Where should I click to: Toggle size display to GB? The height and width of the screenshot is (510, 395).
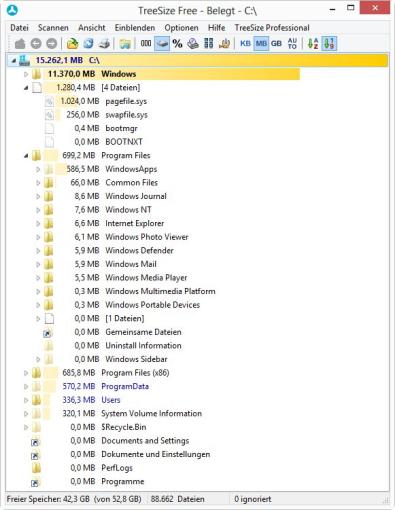point(276,43)
